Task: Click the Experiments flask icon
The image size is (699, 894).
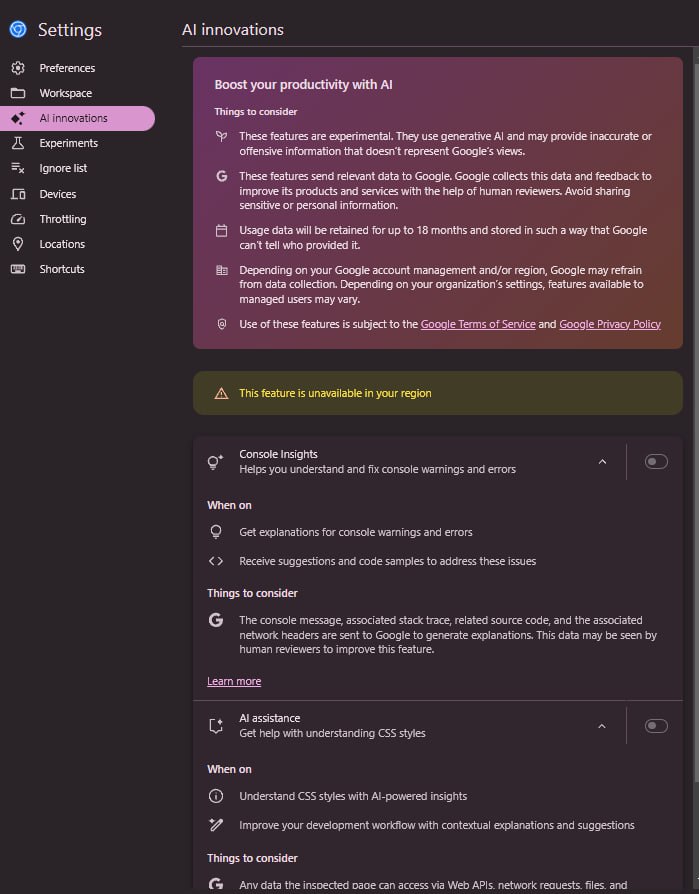Action: tap(18, 143)
